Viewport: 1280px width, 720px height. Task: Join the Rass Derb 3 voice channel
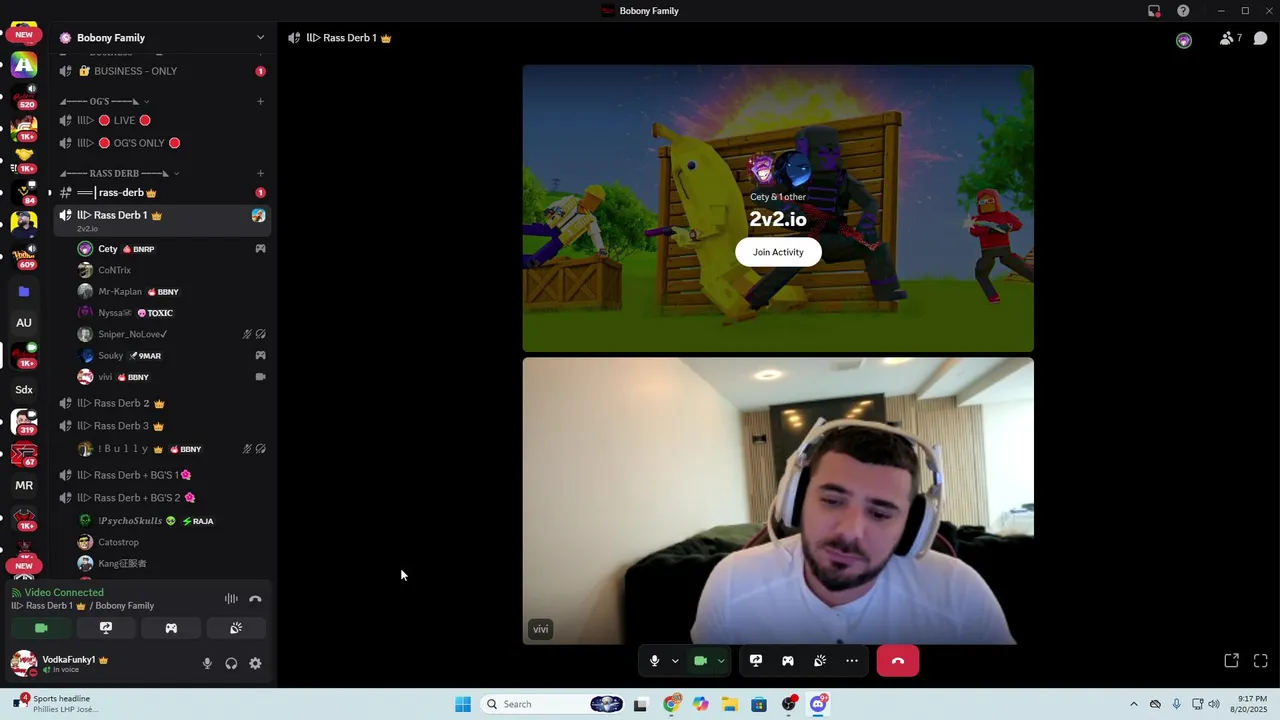[163, 426]
